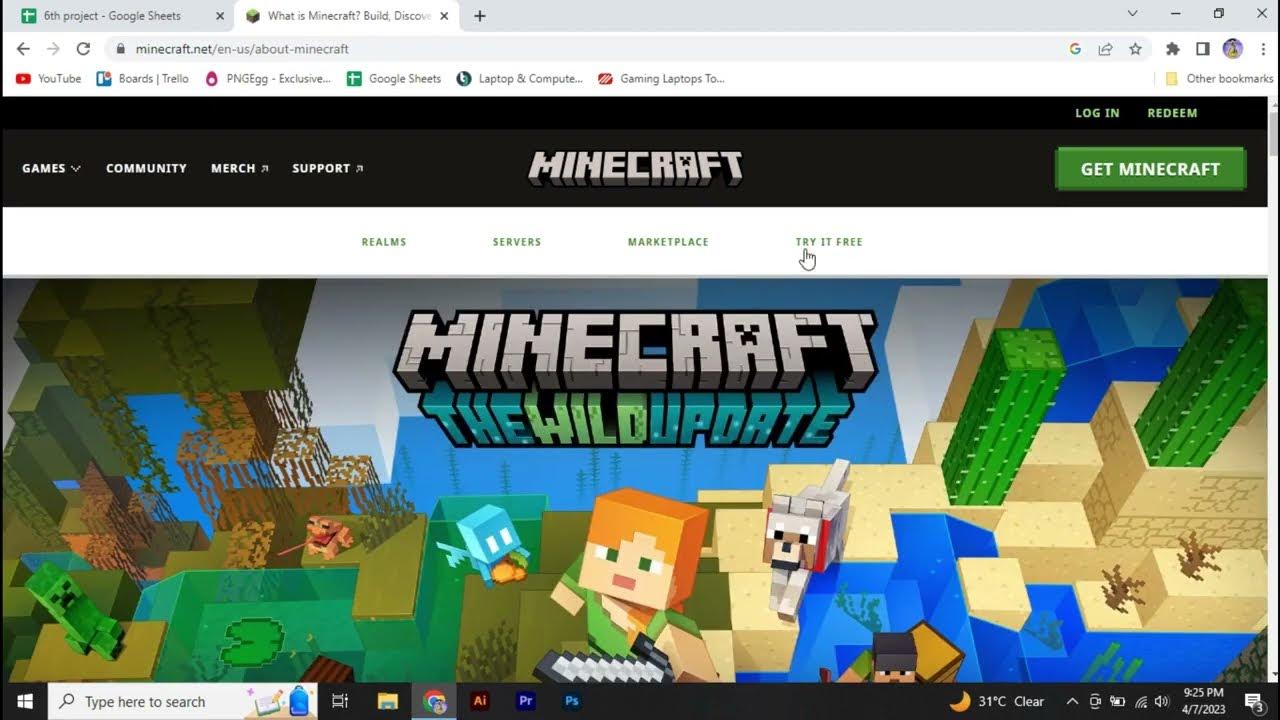1280x720 pixels.
Task: Click REDEEM link
Action: click(x=1172, y=113)
